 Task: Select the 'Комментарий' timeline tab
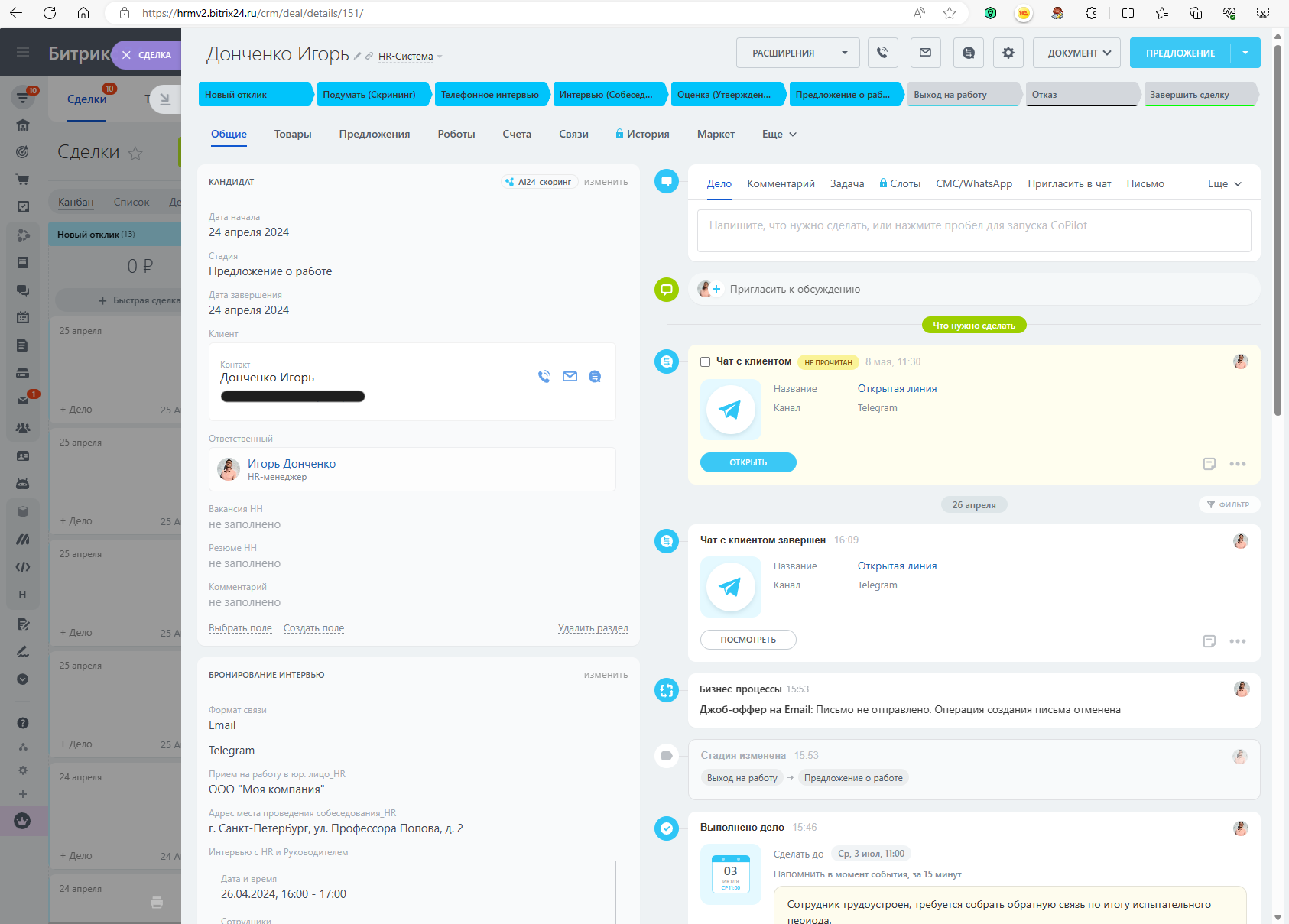coord(781,183)
